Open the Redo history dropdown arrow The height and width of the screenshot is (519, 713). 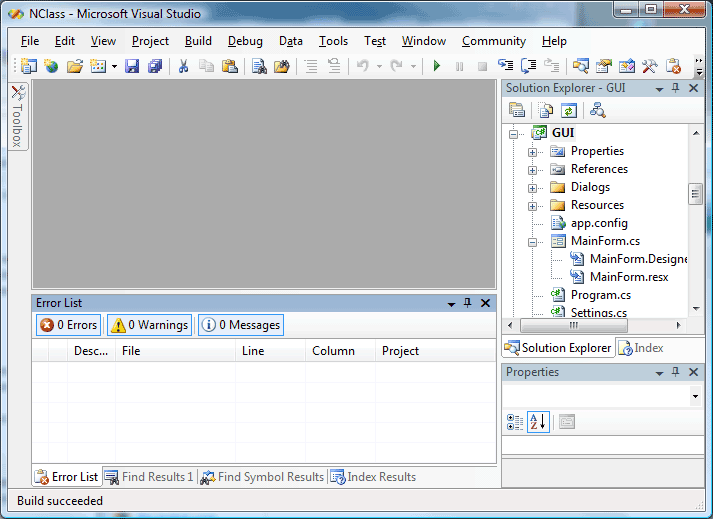tap(413, 66)
